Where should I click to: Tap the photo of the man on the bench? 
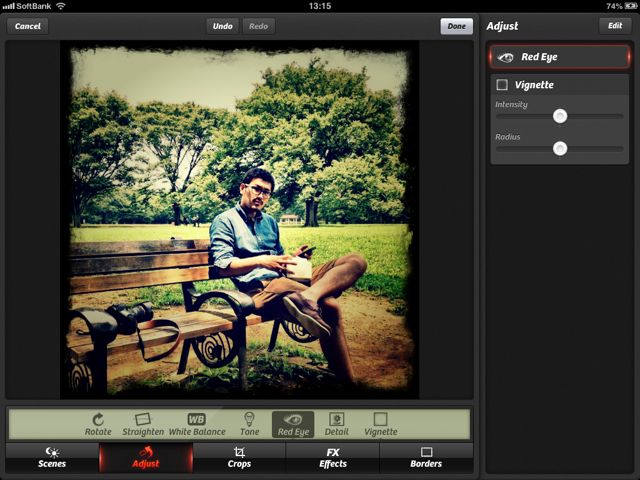[x=240, y=220]
